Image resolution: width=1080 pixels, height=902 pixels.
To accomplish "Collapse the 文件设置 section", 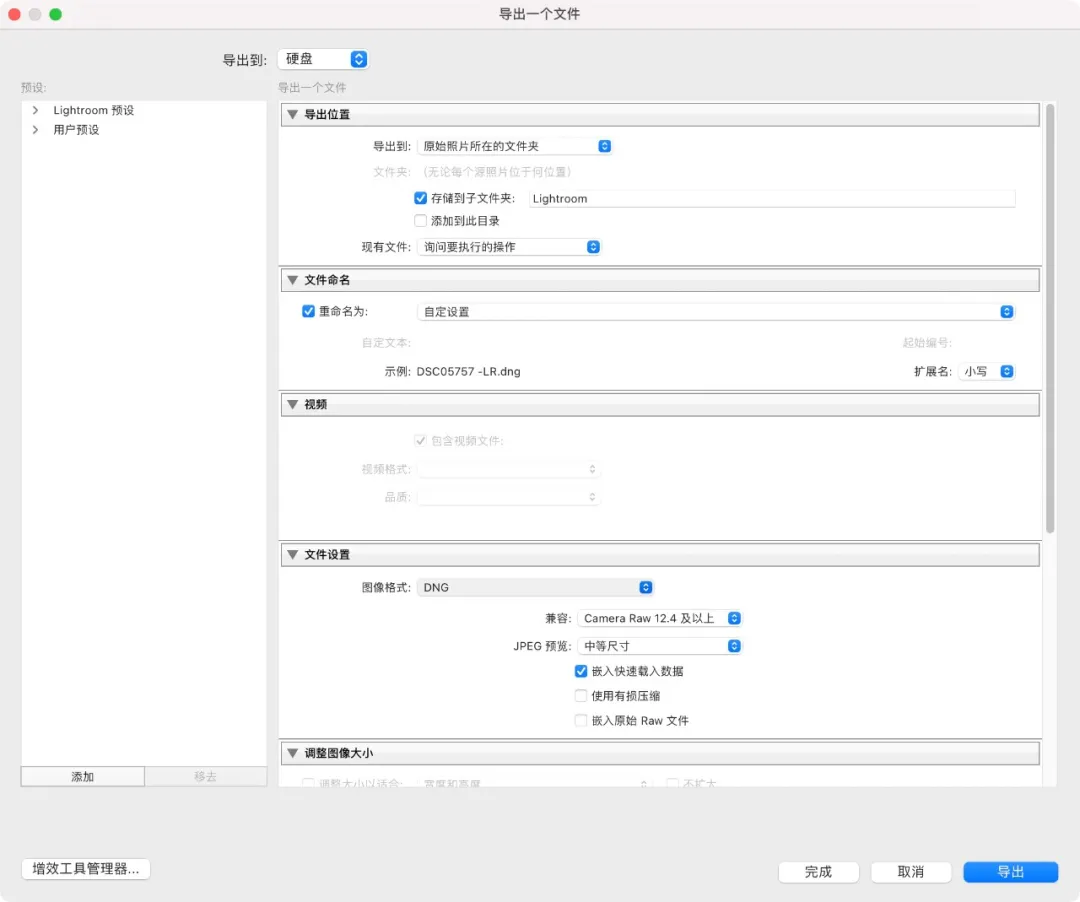I will [x=293, y=555].
